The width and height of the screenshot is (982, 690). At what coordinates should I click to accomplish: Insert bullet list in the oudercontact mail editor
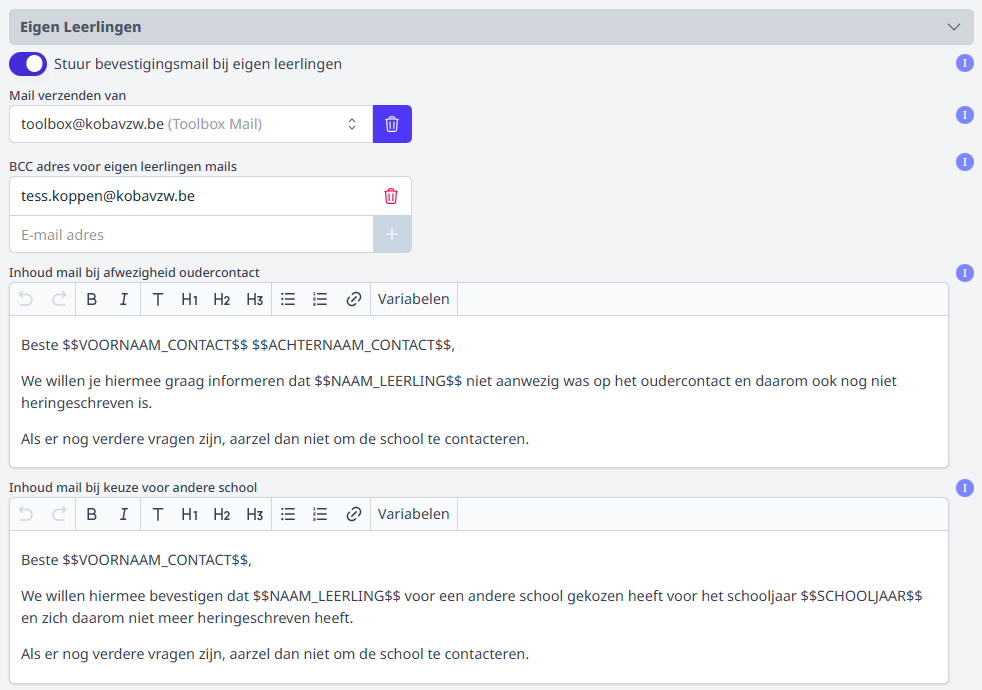288,299
